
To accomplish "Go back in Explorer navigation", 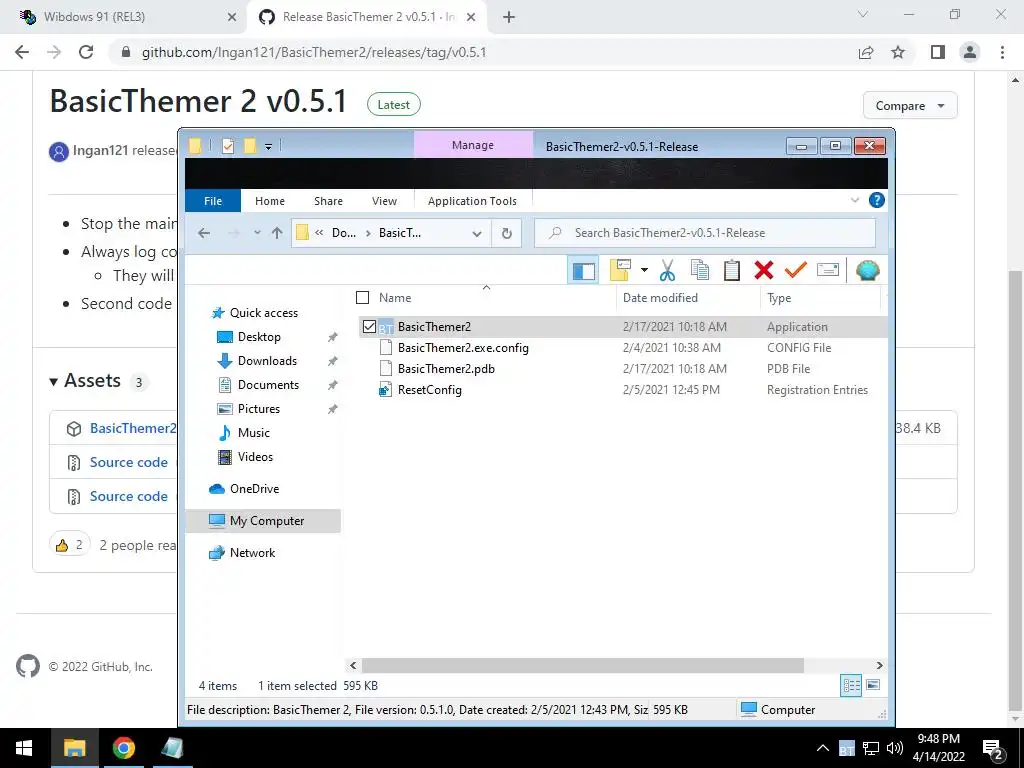I will coord(204,233).
